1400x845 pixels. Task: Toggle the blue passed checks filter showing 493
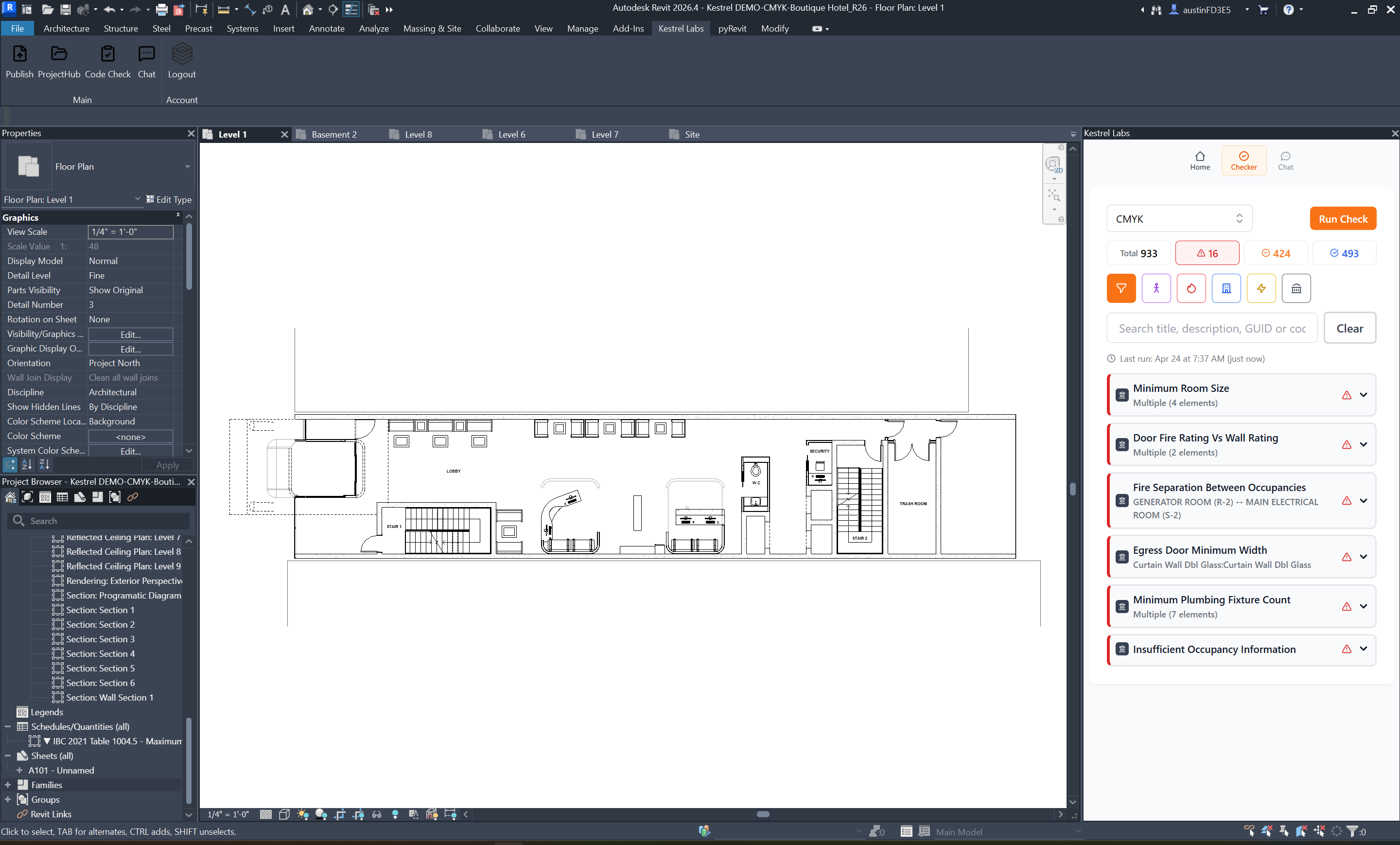(1344, 253)
